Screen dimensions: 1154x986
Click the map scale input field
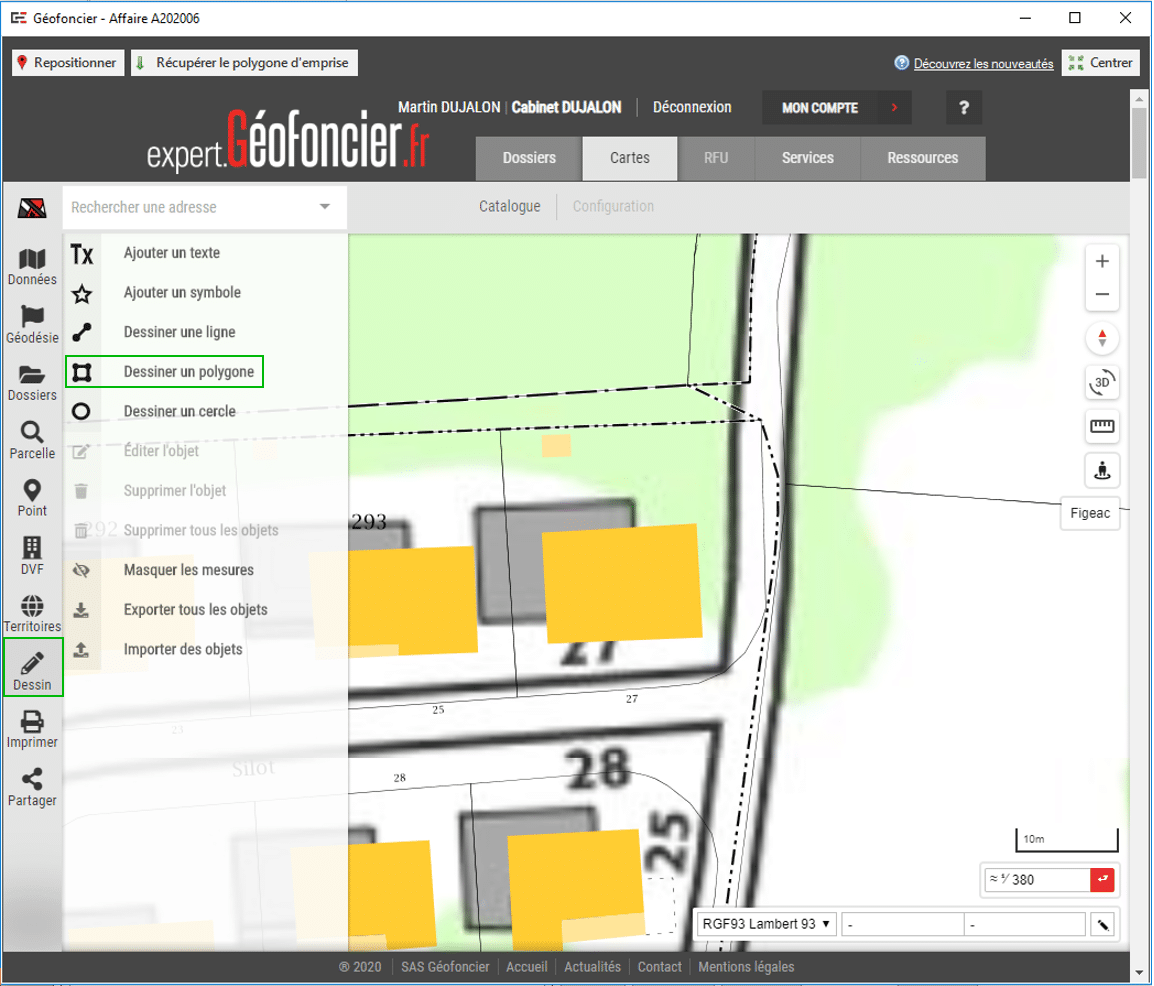1036,880
